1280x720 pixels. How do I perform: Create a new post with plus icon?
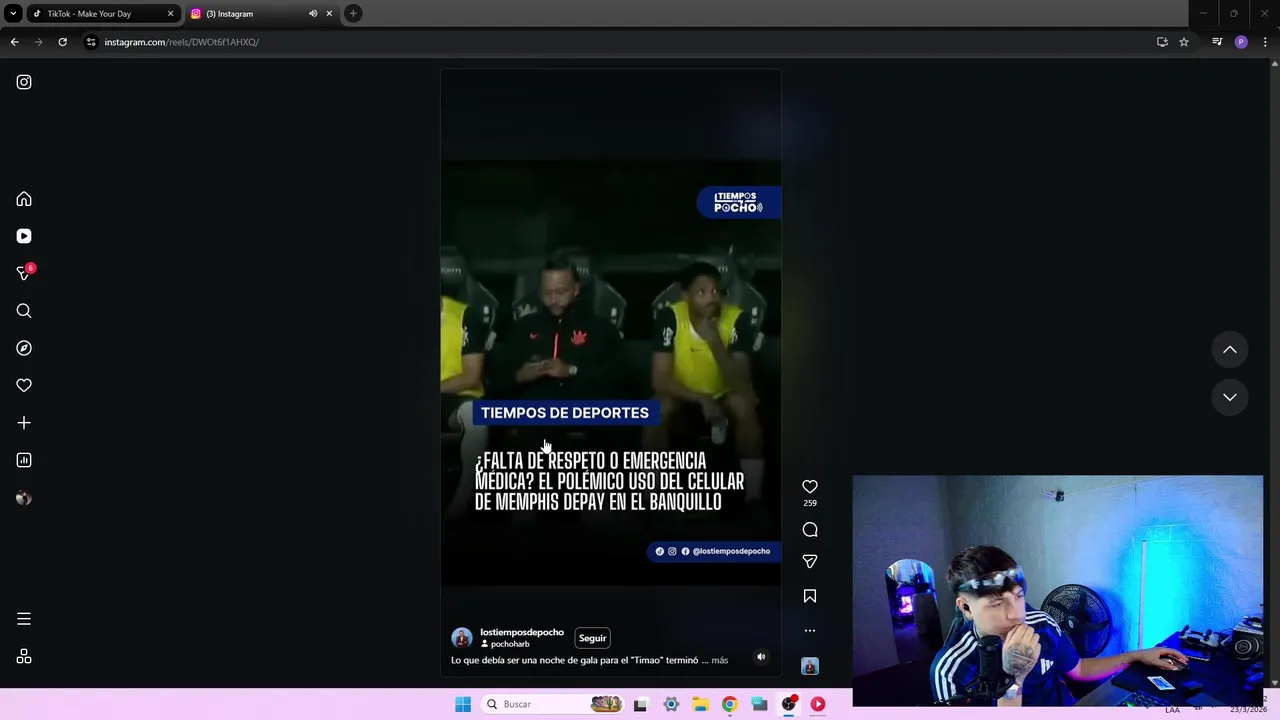(24, 423)
